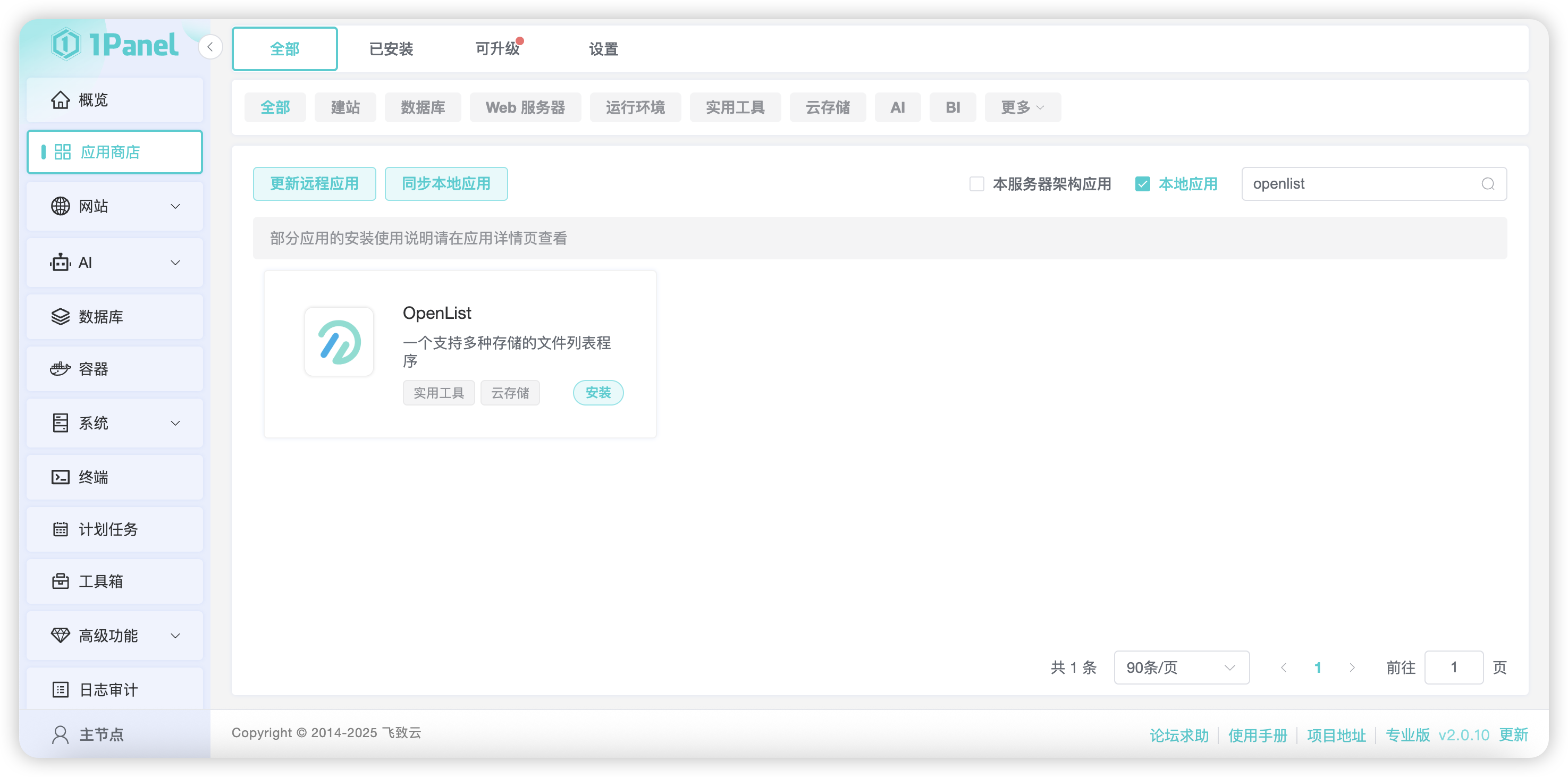Open the 工具箱 toolbox icon in sidebar

tap(61, 581)
